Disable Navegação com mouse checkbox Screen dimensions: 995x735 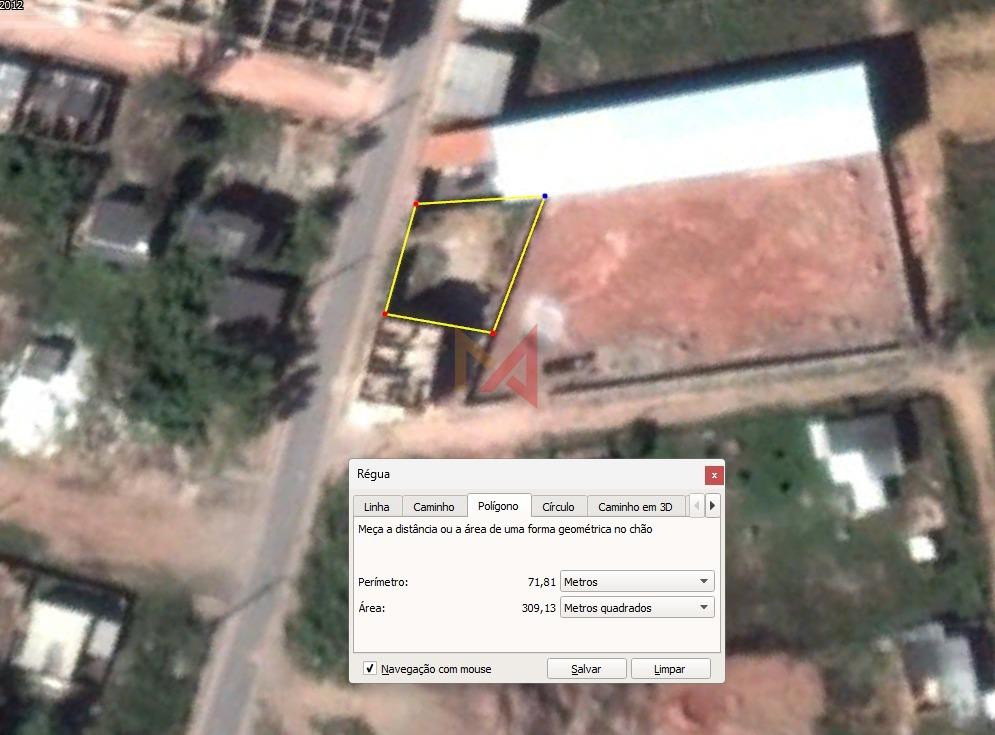coord(370,669)
